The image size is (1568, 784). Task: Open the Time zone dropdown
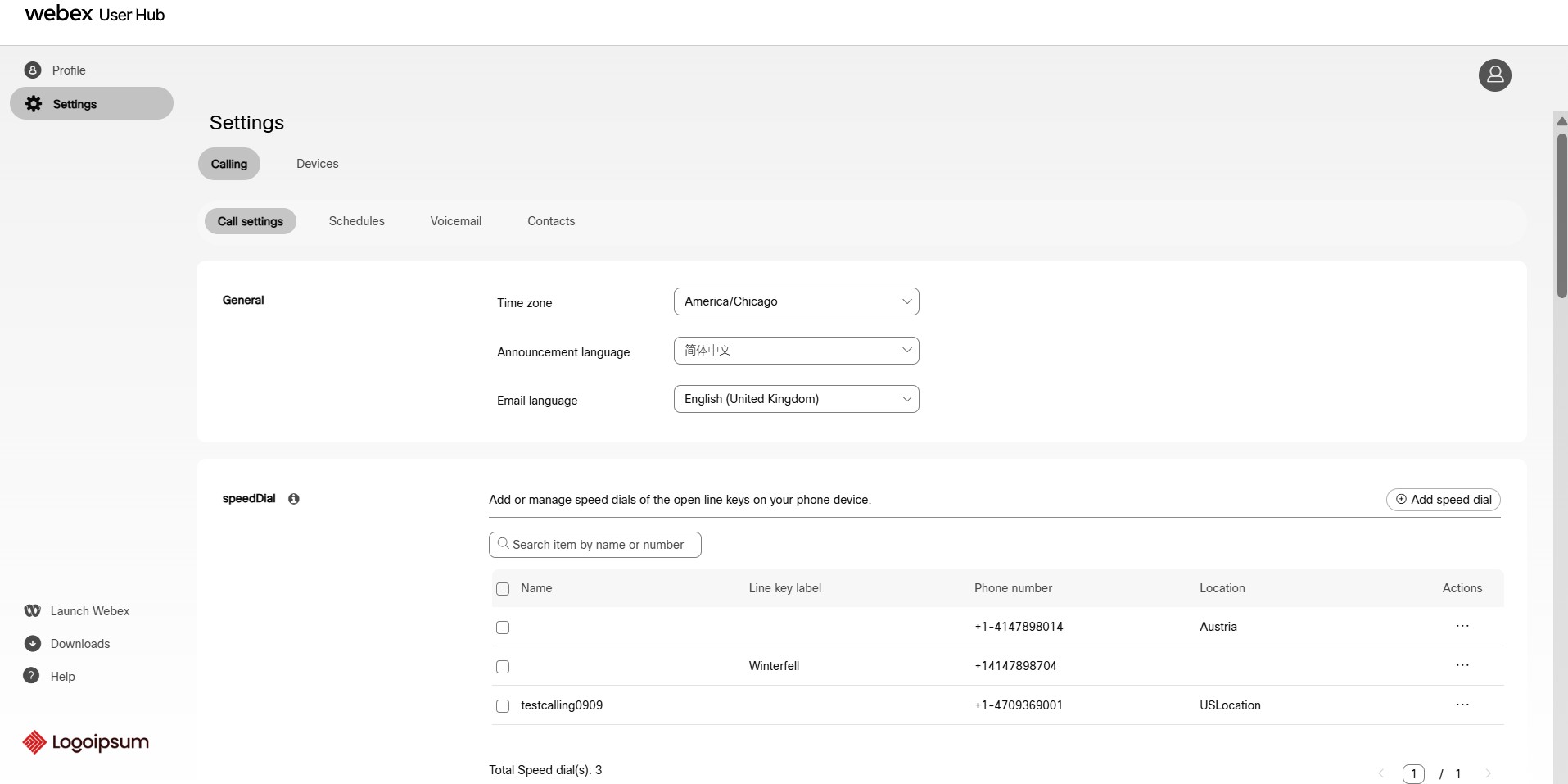(796, 301)
